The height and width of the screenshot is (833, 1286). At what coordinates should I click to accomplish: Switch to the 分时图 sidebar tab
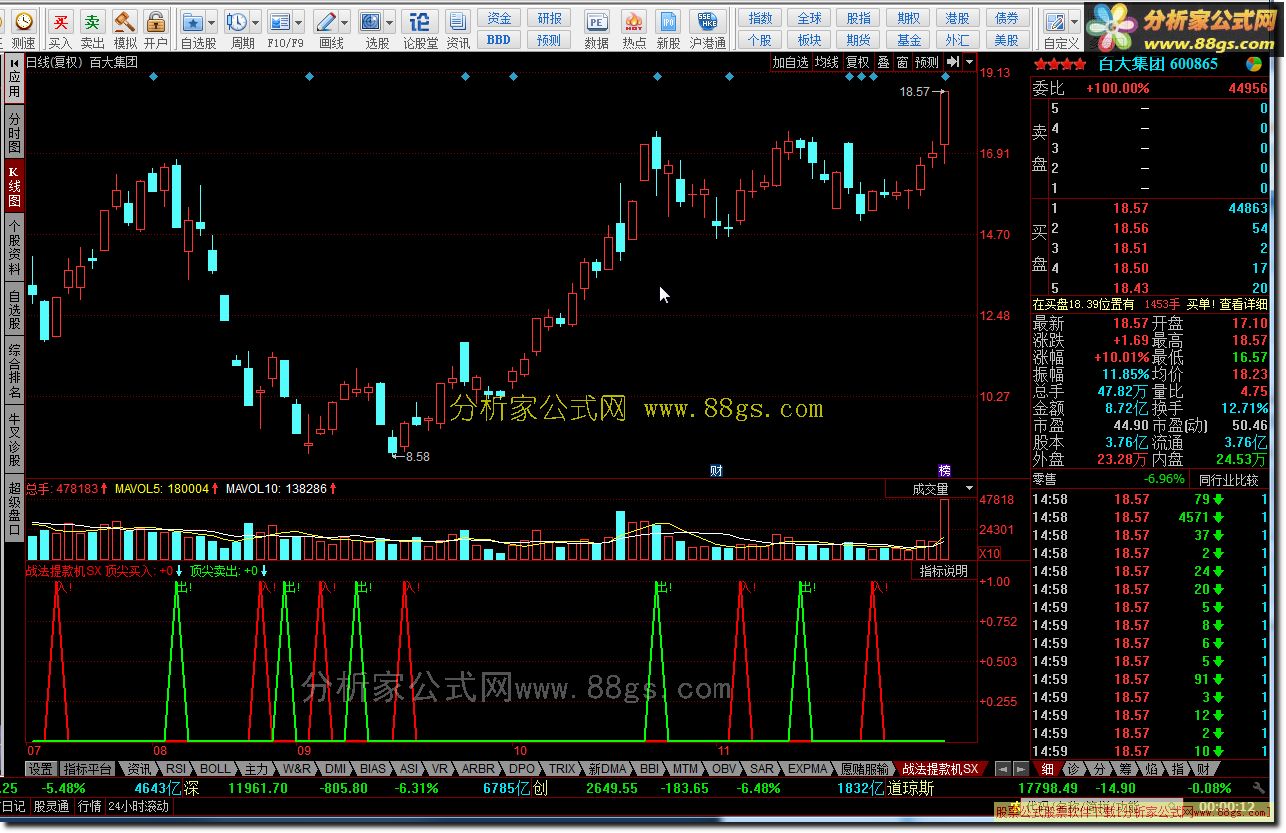click(x=14, y=133)
